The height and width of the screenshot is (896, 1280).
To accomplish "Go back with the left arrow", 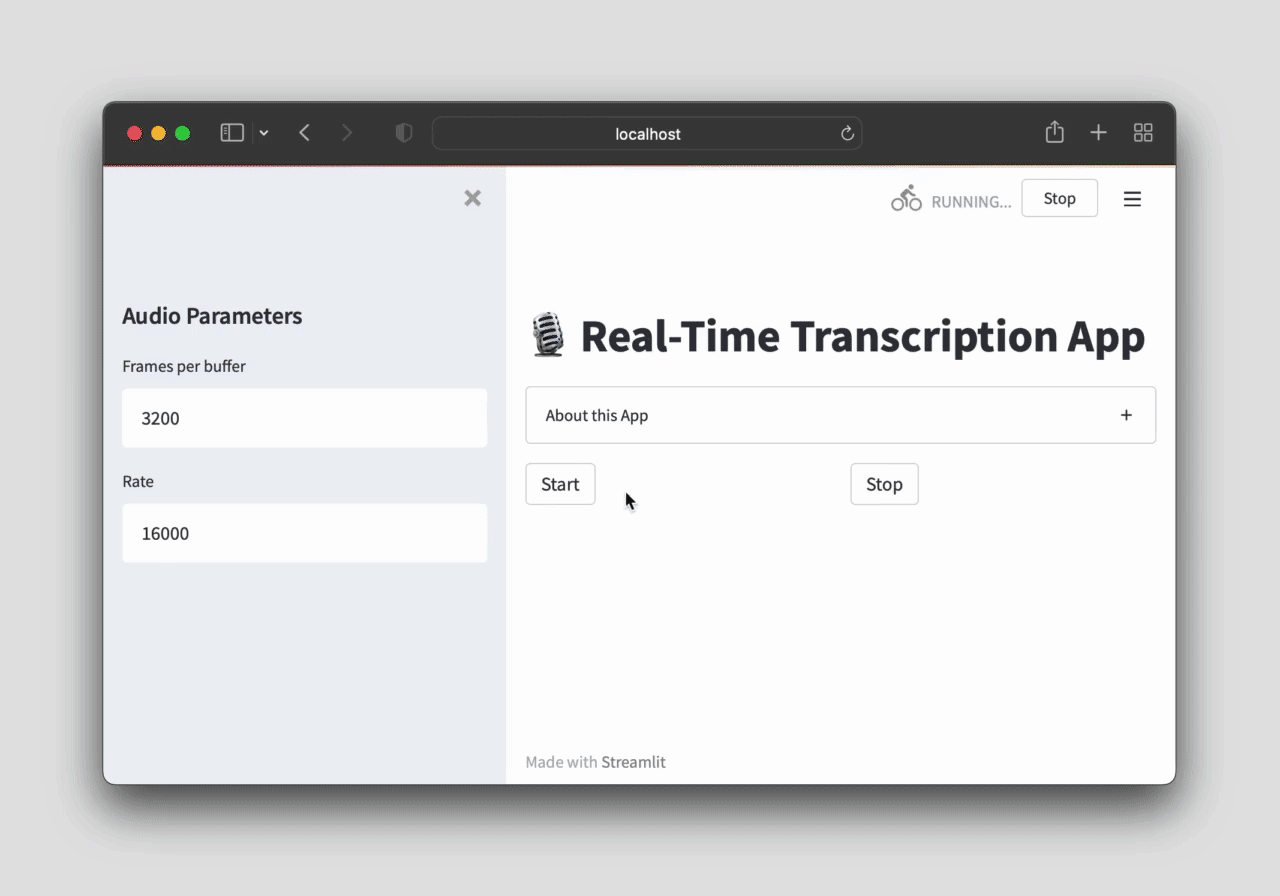I will [305, 133].
